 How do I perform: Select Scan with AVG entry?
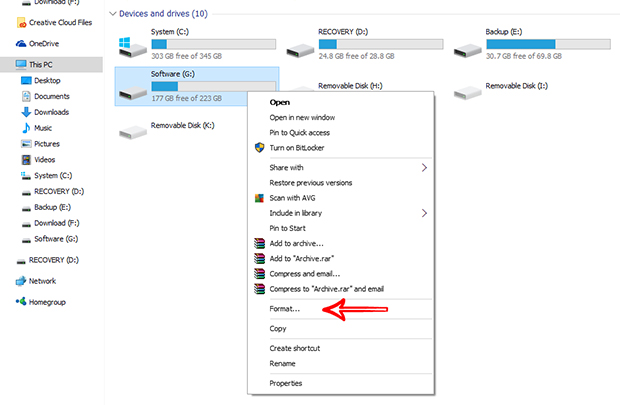tap(293, 198)
